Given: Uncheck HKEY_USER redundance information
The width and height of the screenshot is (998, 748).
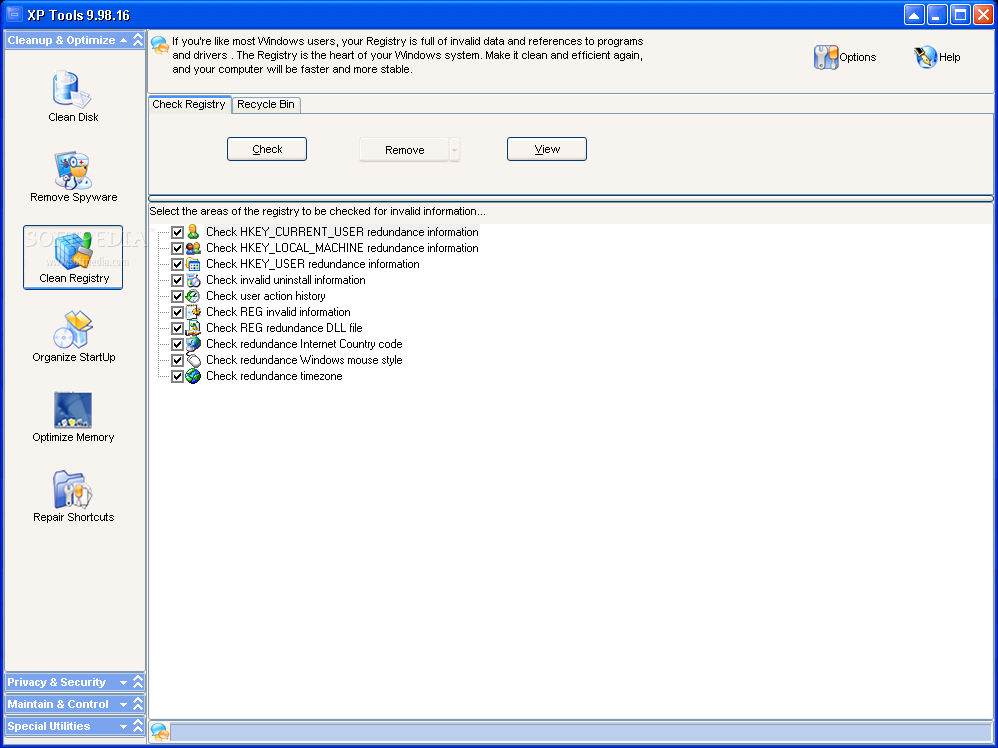Looking at the screenshot, I should 178,264.
